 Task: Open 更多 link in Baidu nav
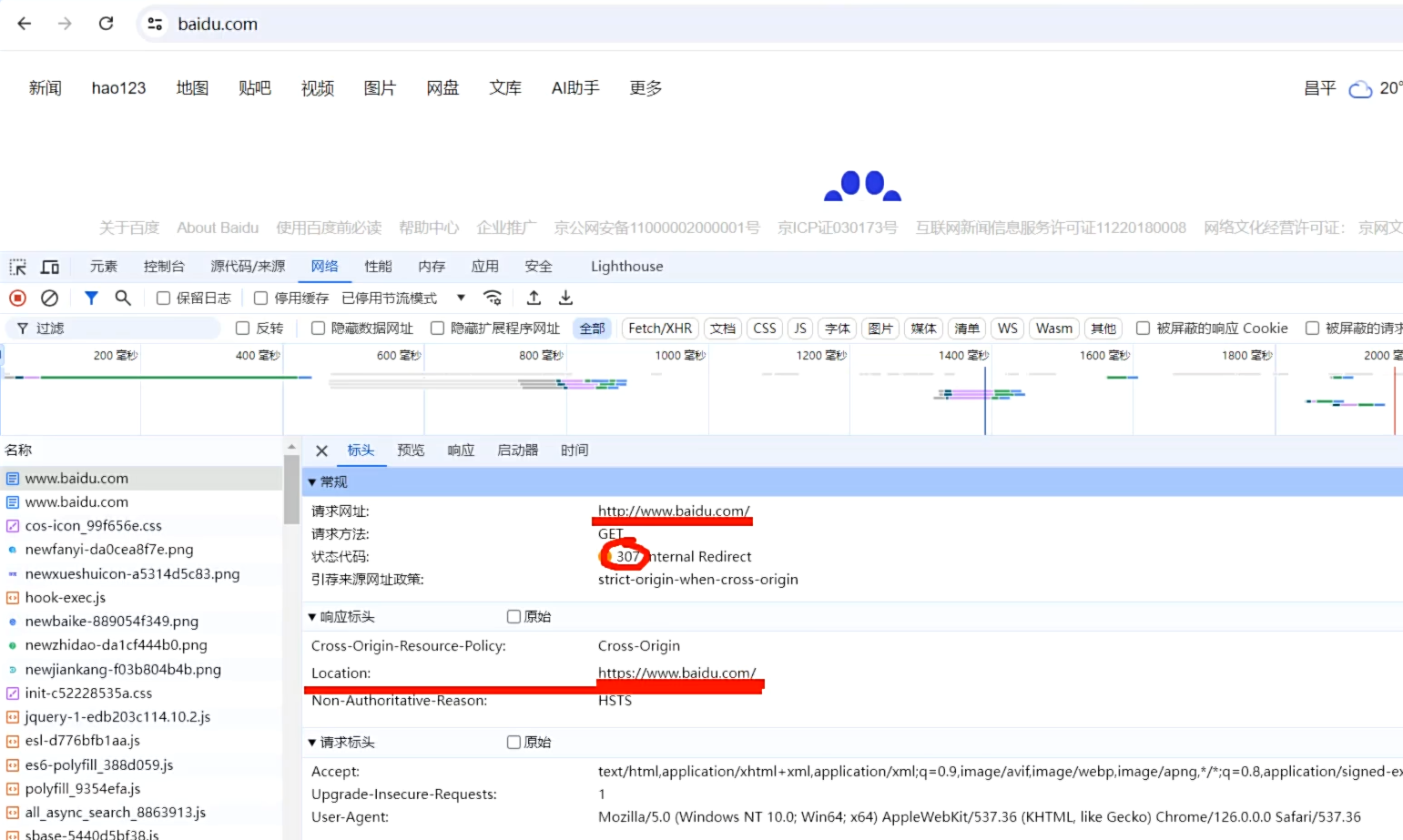coord(646,88)
